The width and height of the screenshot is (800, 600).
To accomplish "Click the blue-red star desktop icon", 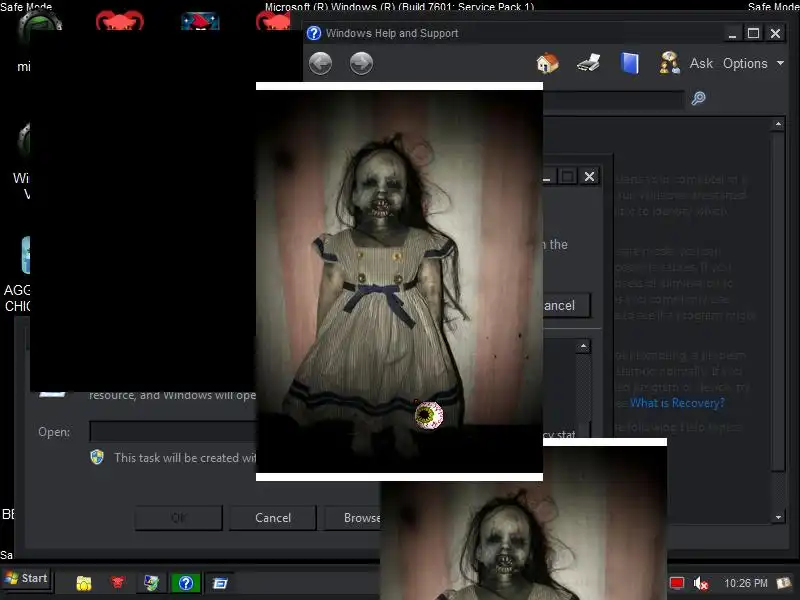I will [200, 21].
